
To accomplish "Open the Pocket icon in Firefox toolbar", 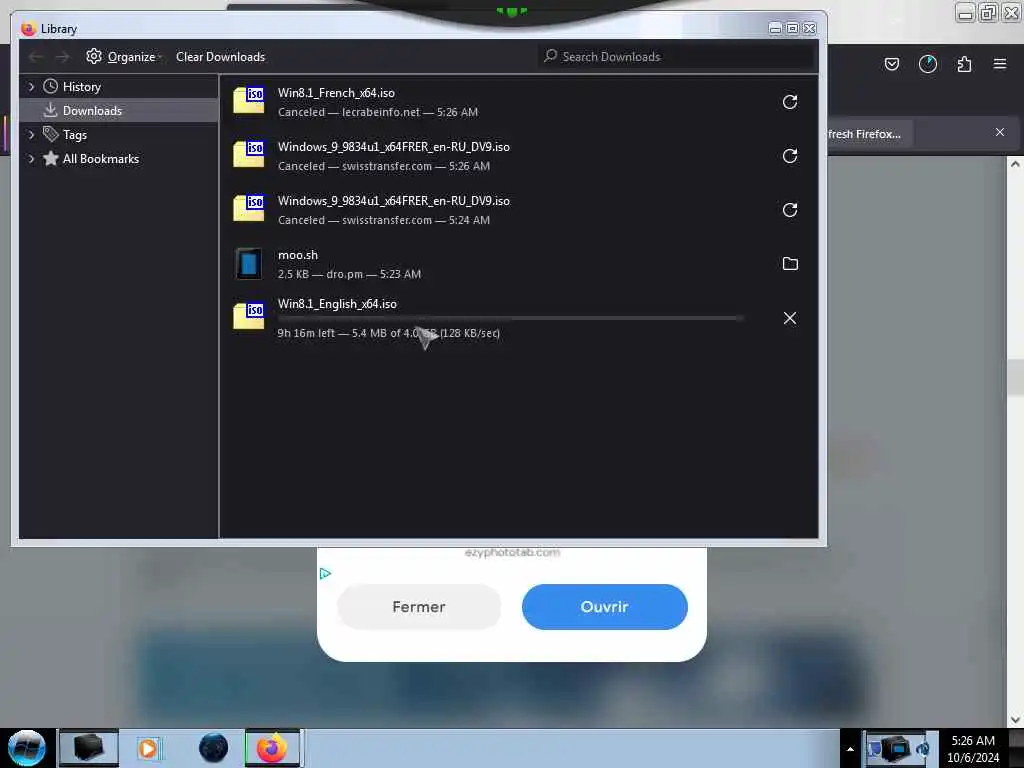I will tap(891, 64).
